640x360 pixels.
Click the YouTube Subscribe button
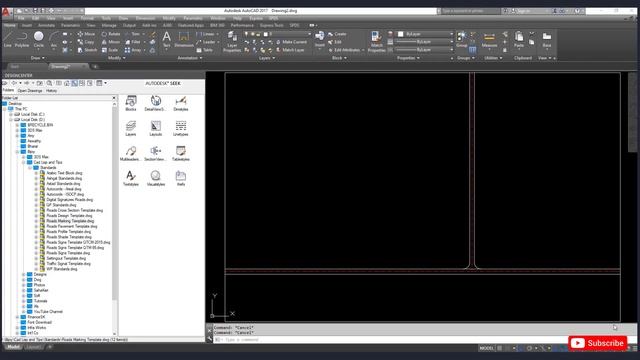[598, 343]
